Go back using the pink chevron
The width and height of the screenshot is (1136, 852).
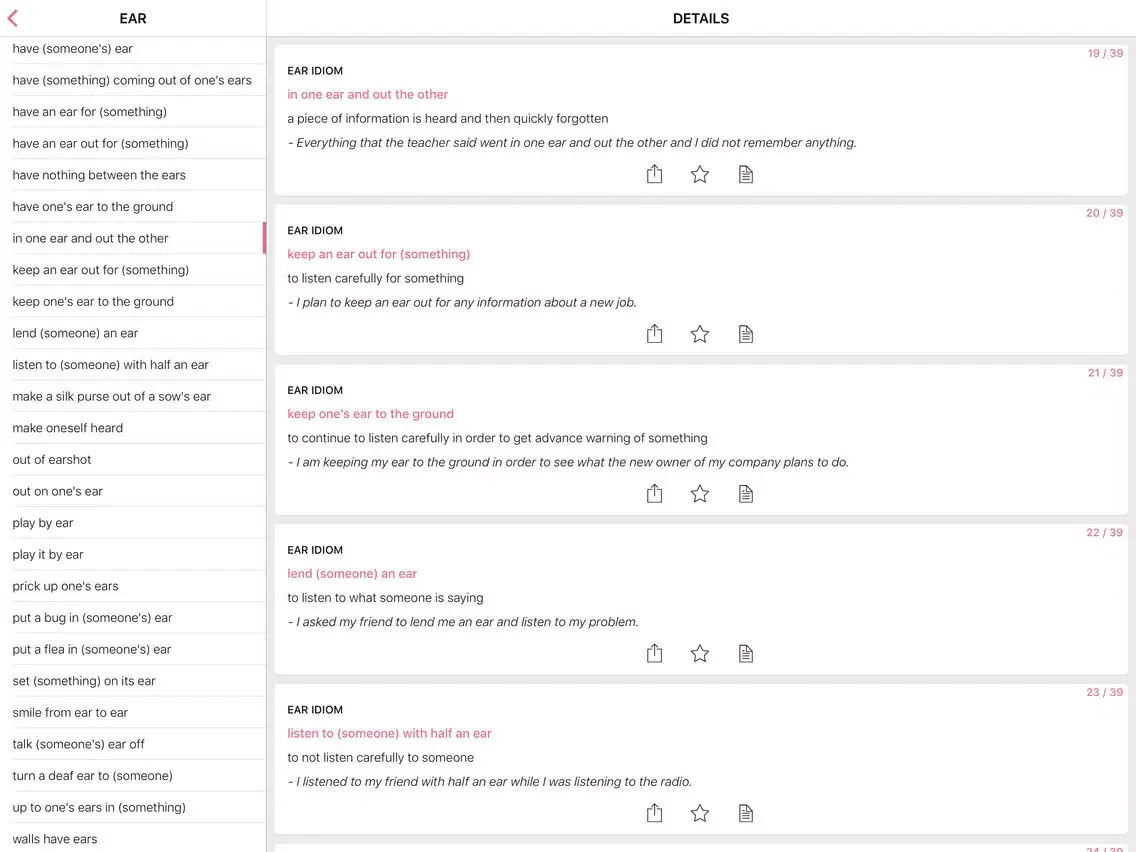tap(12, 18)
